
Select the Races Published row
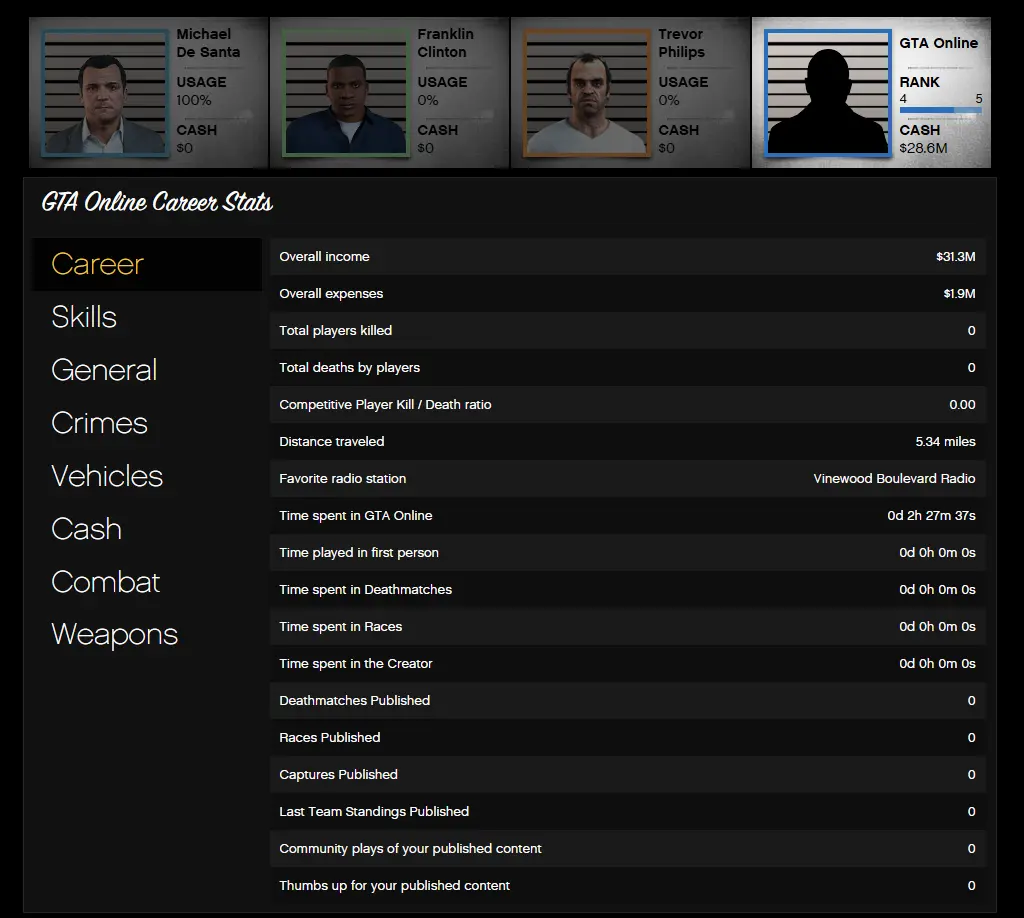628,738
